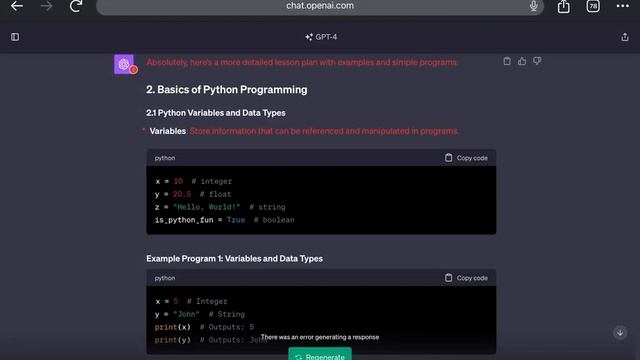Go back with the browser back arrow
Viewport: 640px width, 360px height.
17,6
